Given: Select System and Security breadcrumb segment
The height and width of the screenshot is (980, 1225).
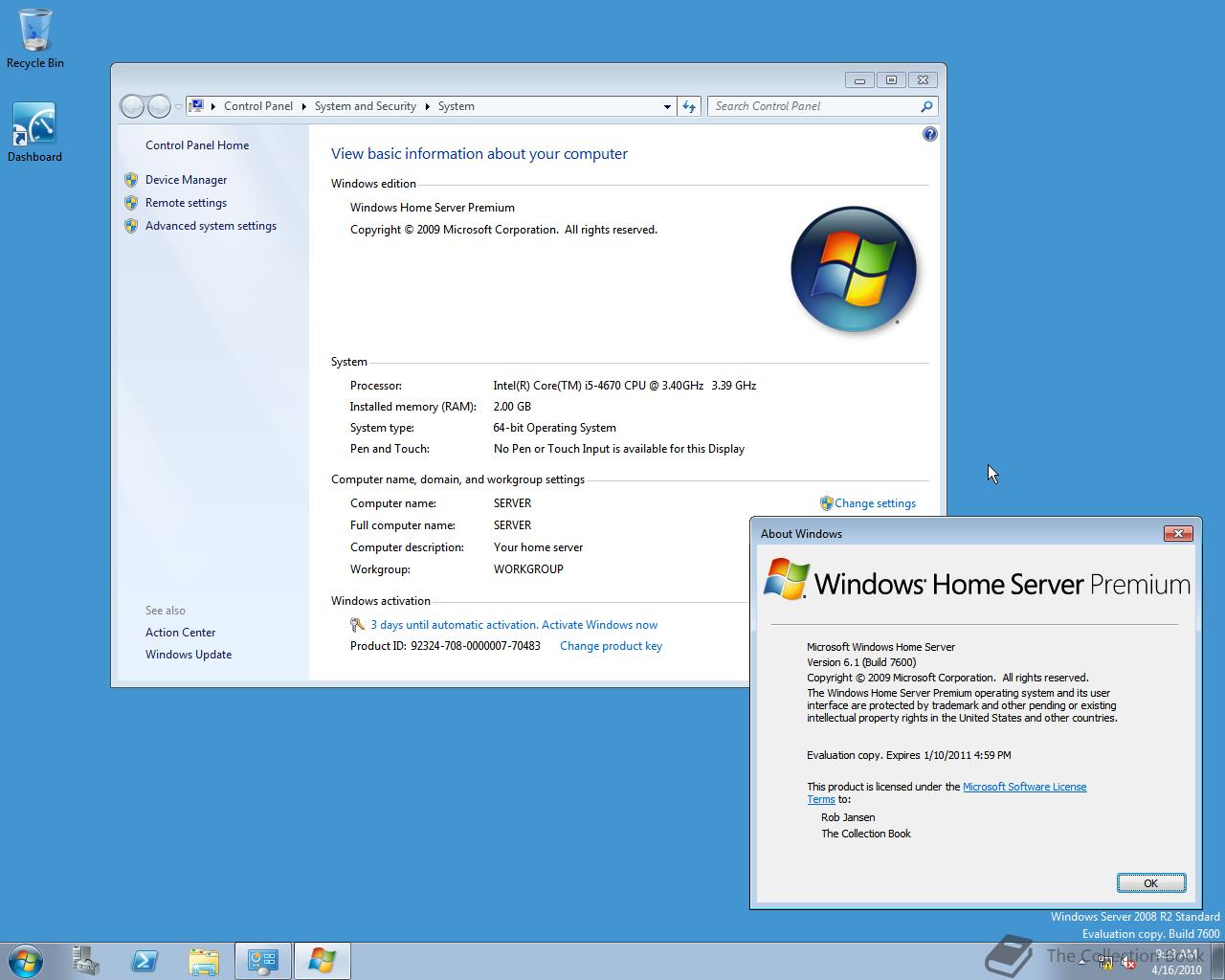Looking at the screenshot, I should point(366,106).
